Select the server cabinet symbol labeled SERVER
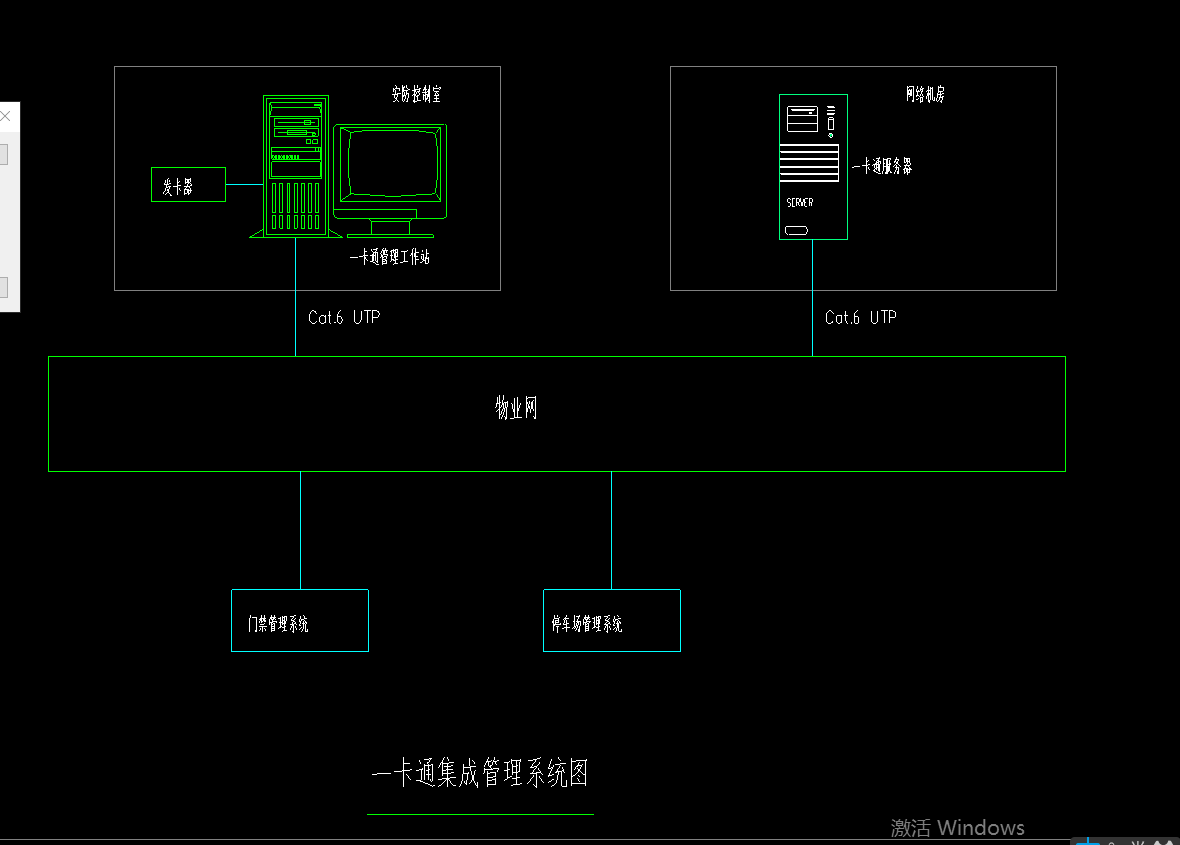This screenshot has height=845, width=1180. pyautogui.click(x=814, y=167)
